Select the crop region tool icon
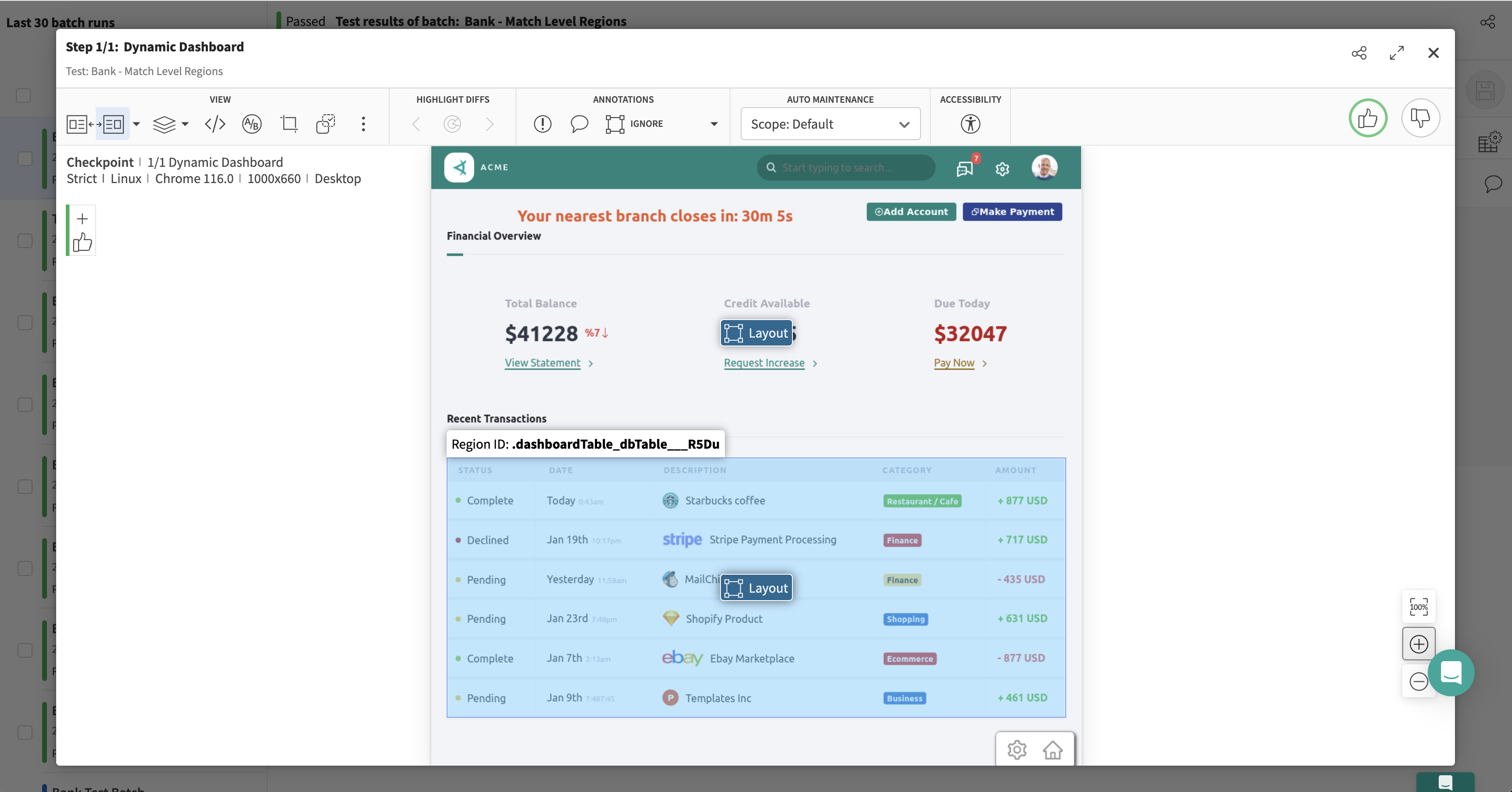Screen dimensions: 1512x792 [x=289, y=124]
